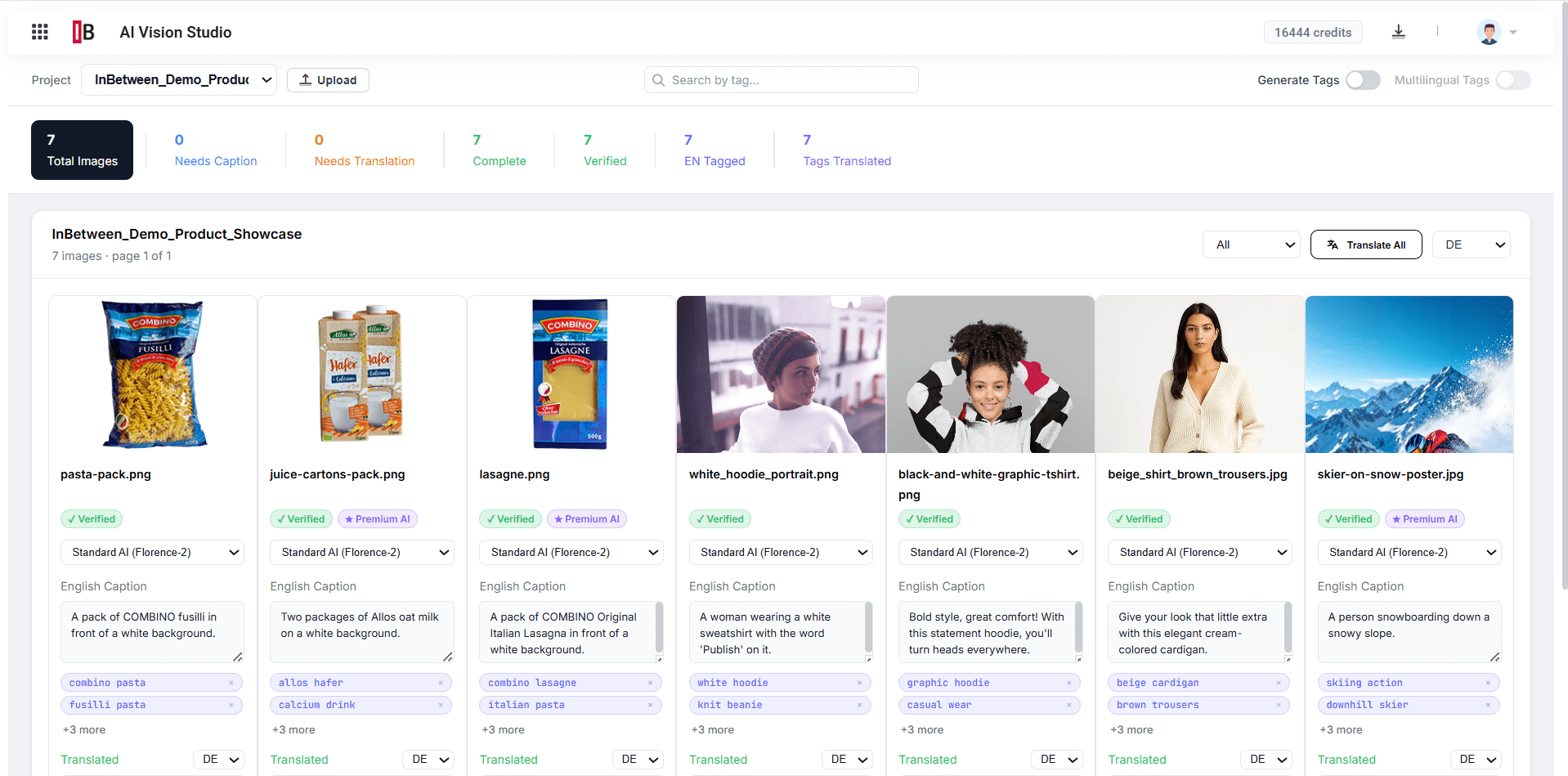The image size is (1568, 776).
Task: Remove the 'knit beanie' tag
Action: 860,705
